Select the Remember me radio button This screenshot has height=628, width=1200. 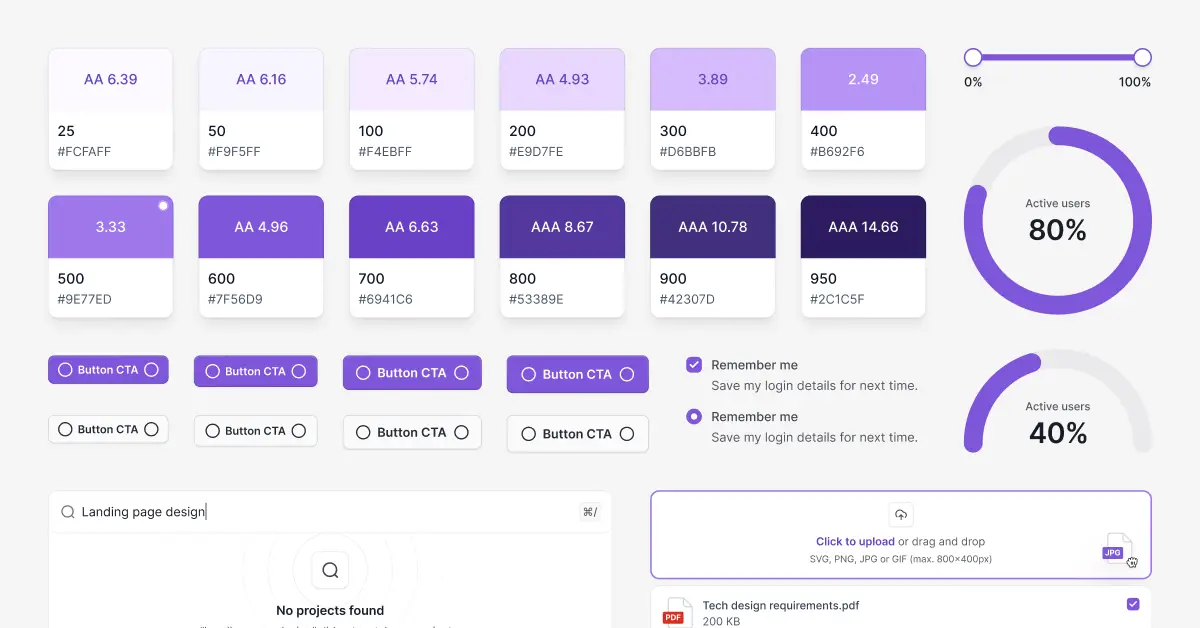point(692,417)
